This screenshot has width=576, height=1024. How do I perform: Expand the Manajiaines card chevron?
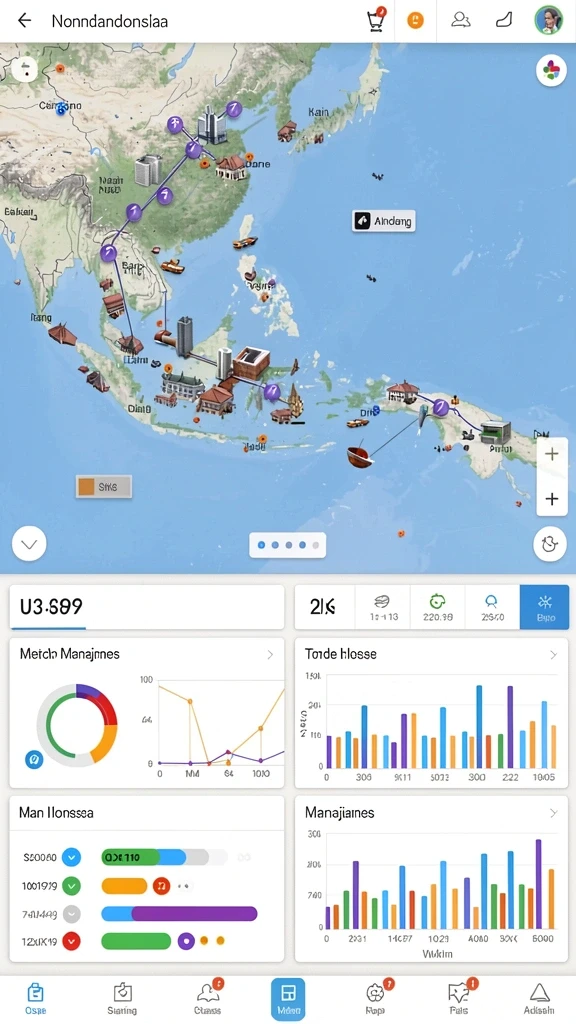point(553,813)
